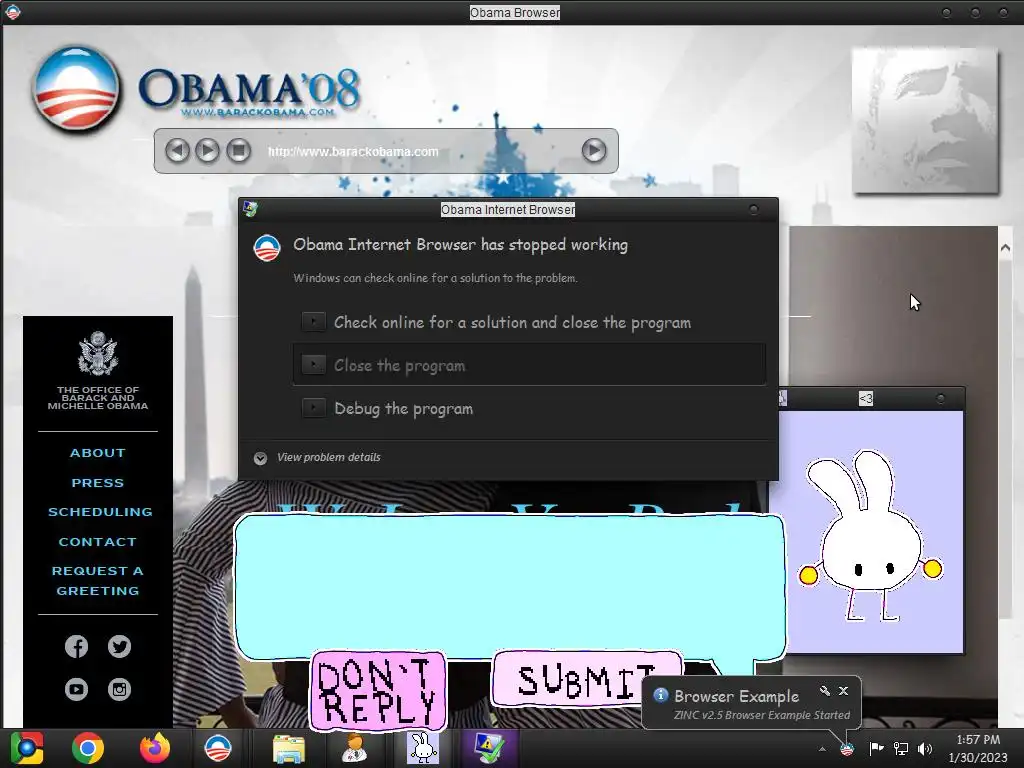Open the file explorer folder on the taskbar
The width and height of the screenshot is (1024, 768).
click(288, 749)
